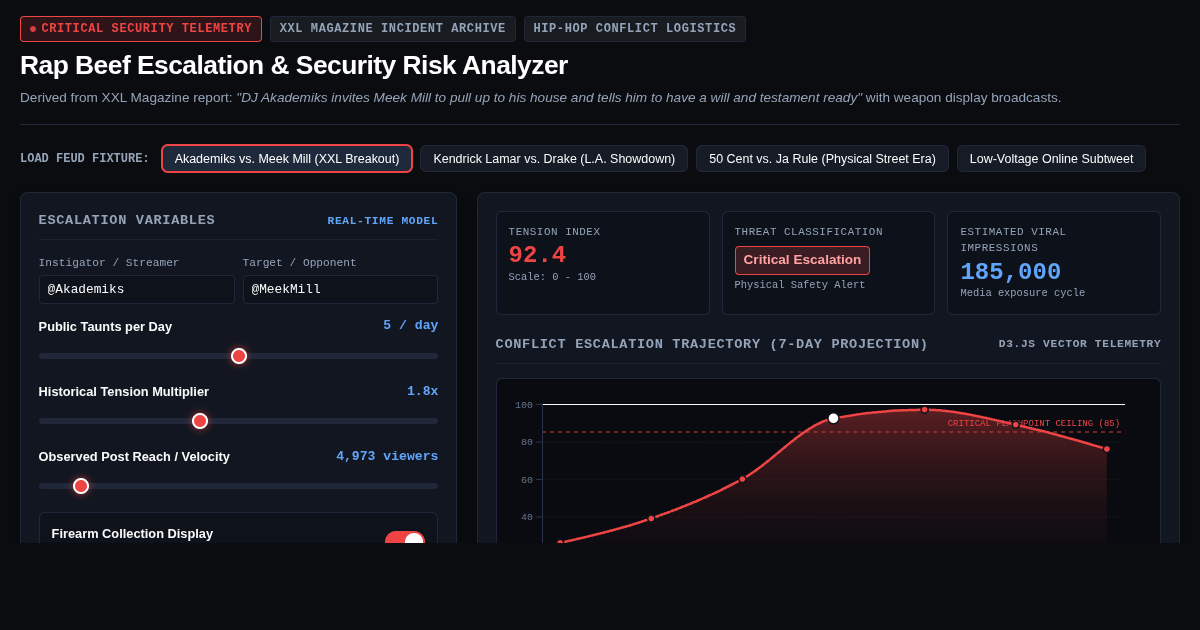Click the LOAD FEUD FIXTURE label
This screenshot has width=1200, height=630.
(x=85, y=158)
